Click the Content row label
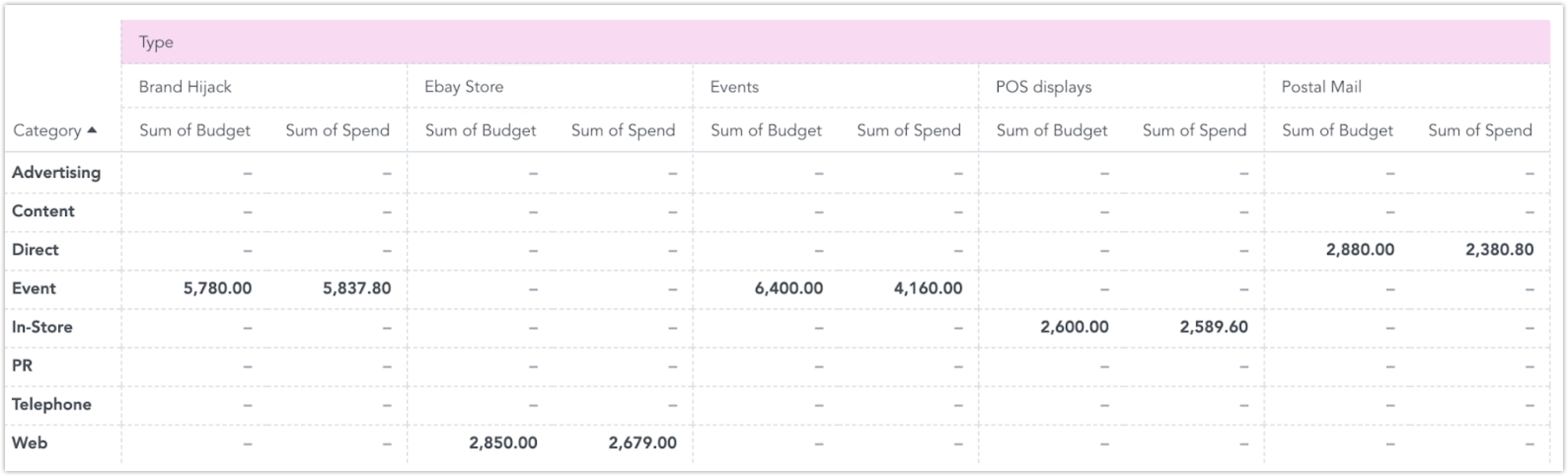 coord(42,211)
